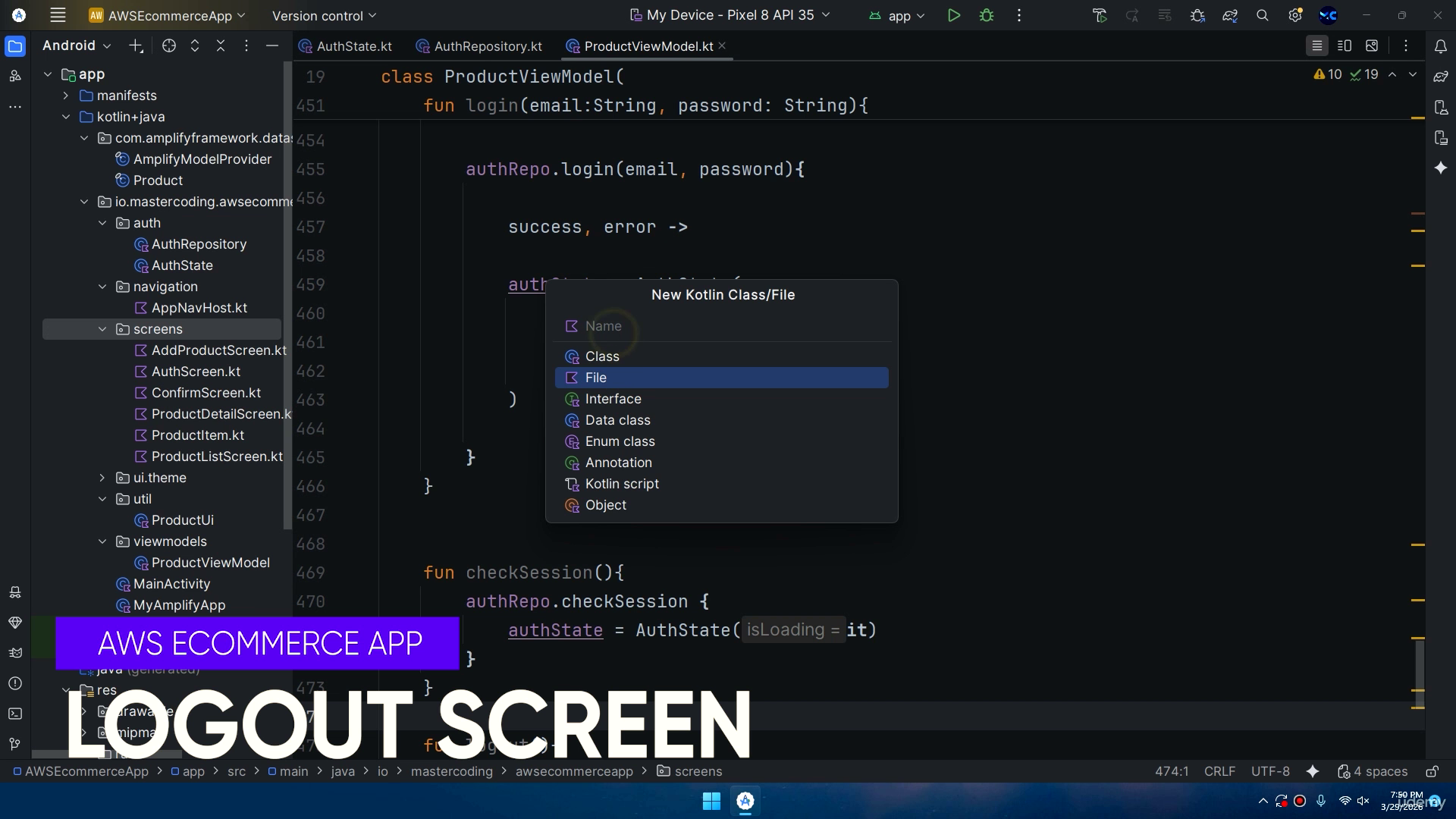
Task: Run the app with the green play icon
Action: click(x=954, y=15)
